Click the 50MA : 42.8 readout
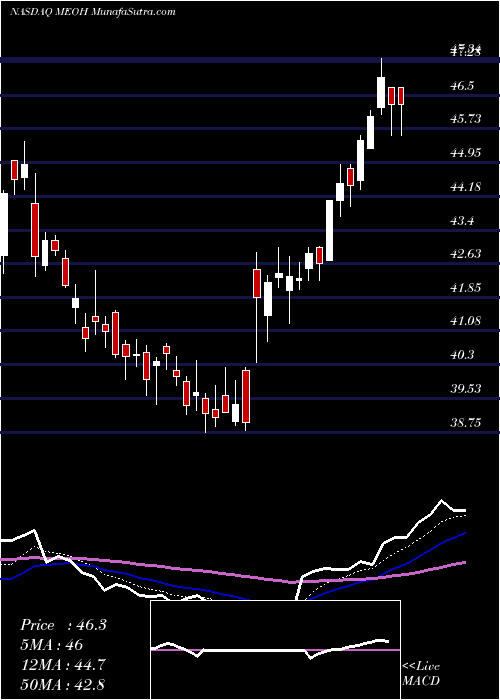Image resolution: width=500 pixels, height=700 pixels. [x=62, y=685]
